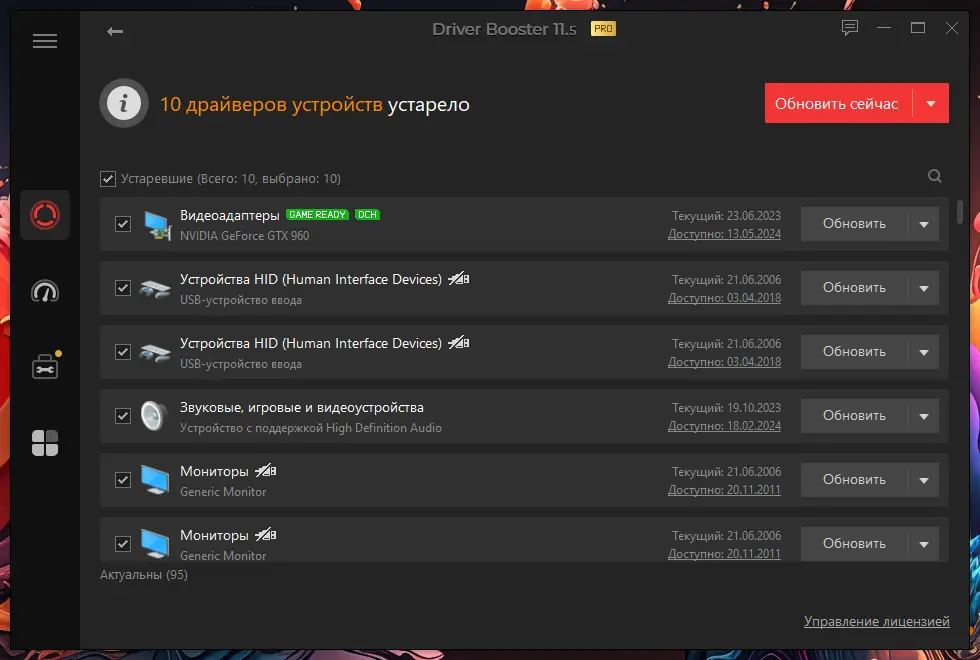Open the dropdown arrow beside Обновить сейчас
Image resolution: width=980 pixels, height=660 pixels.
pos(931,104)
